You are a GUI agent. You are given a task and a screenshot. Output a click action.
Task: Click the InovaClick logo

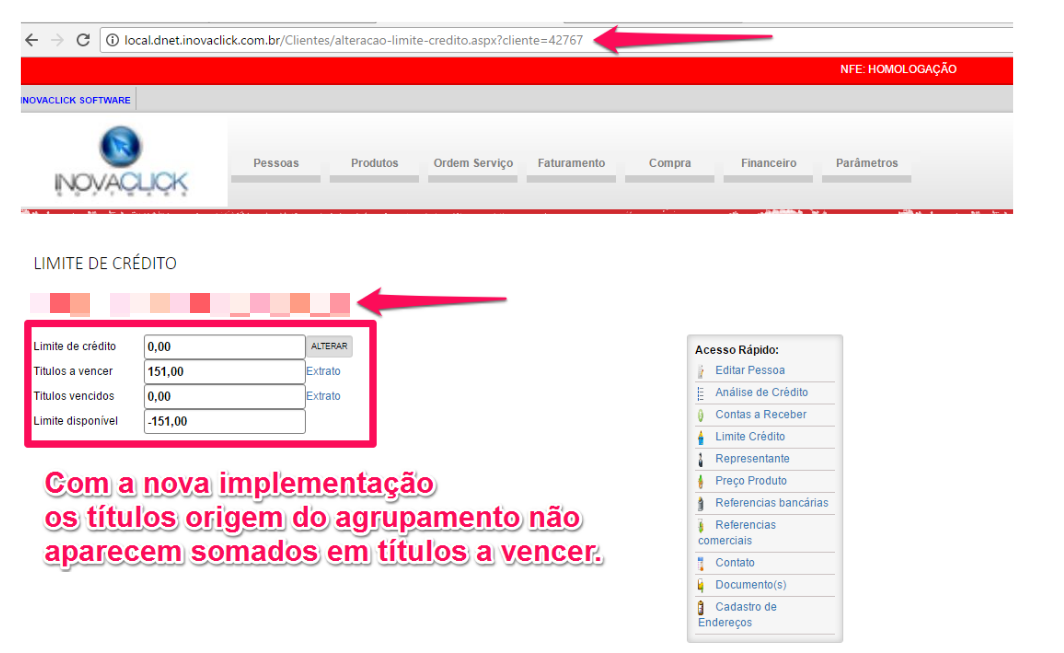(121, 162)
